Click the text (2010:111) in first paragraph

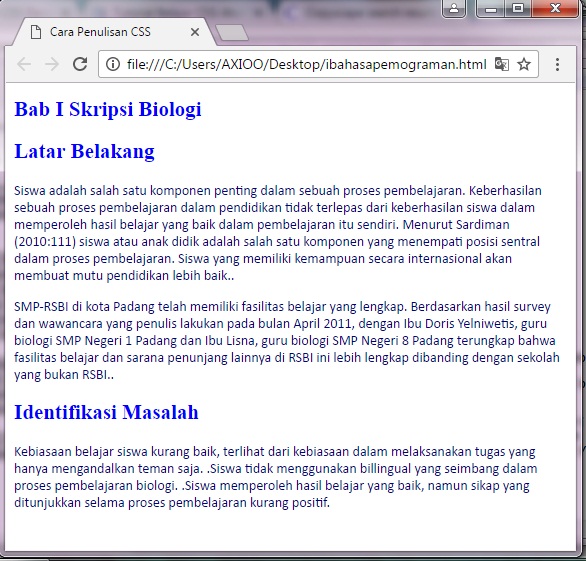pyautogui.click(x=45, y=241)
